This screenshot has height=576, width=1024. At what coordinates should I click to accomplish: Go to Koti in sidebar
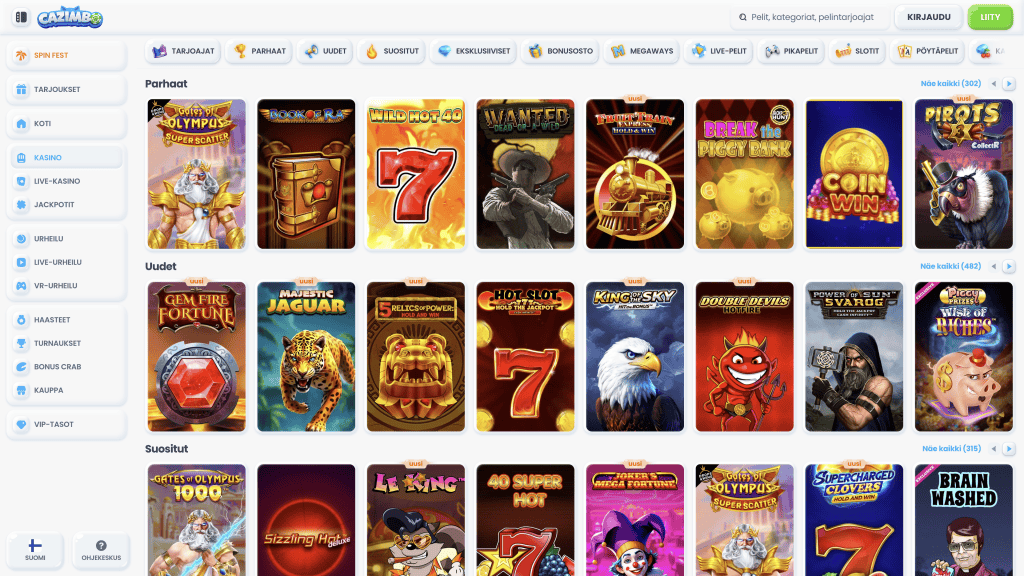point(66,123)
